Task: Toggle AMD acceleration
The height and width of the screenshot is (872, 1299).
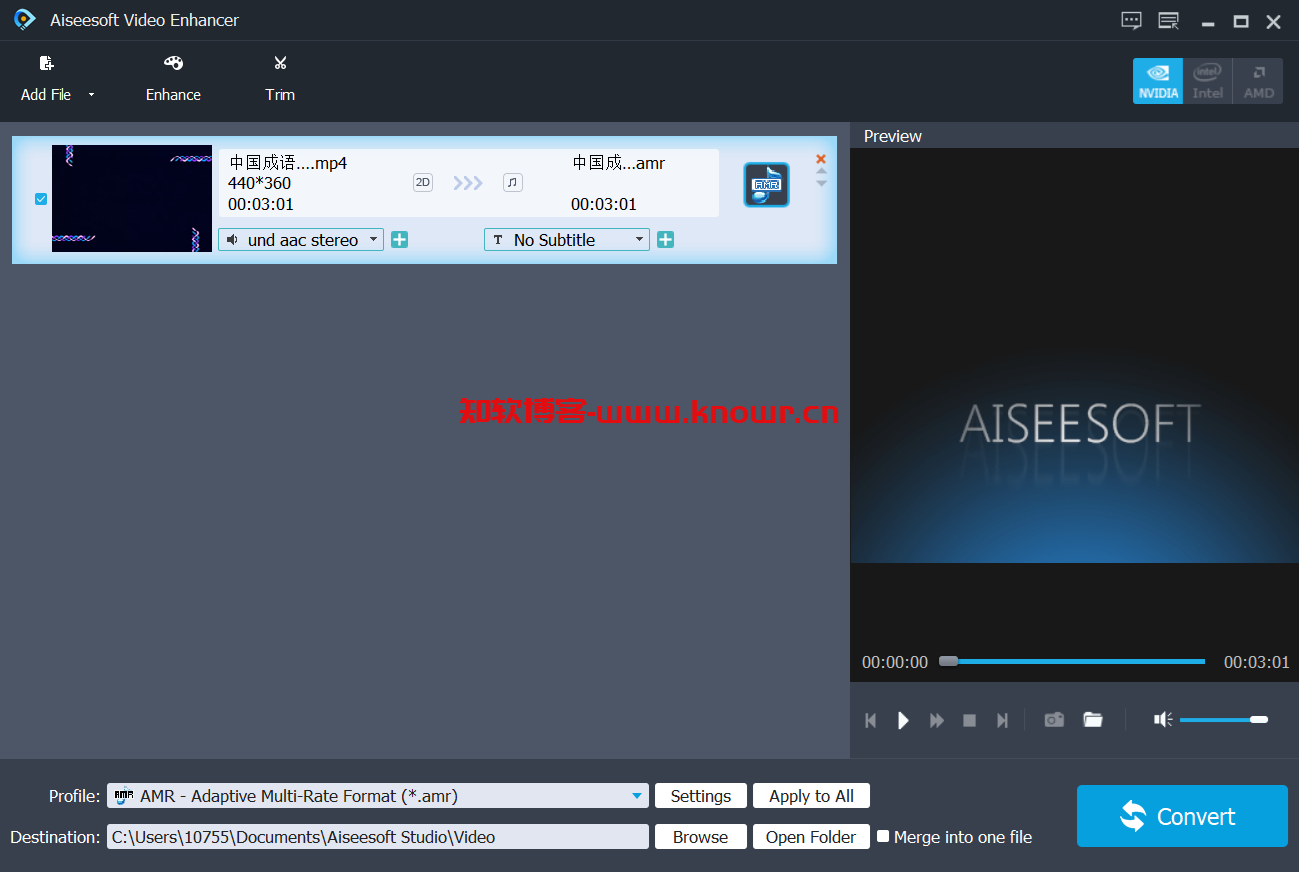Action: point(1258,81)
